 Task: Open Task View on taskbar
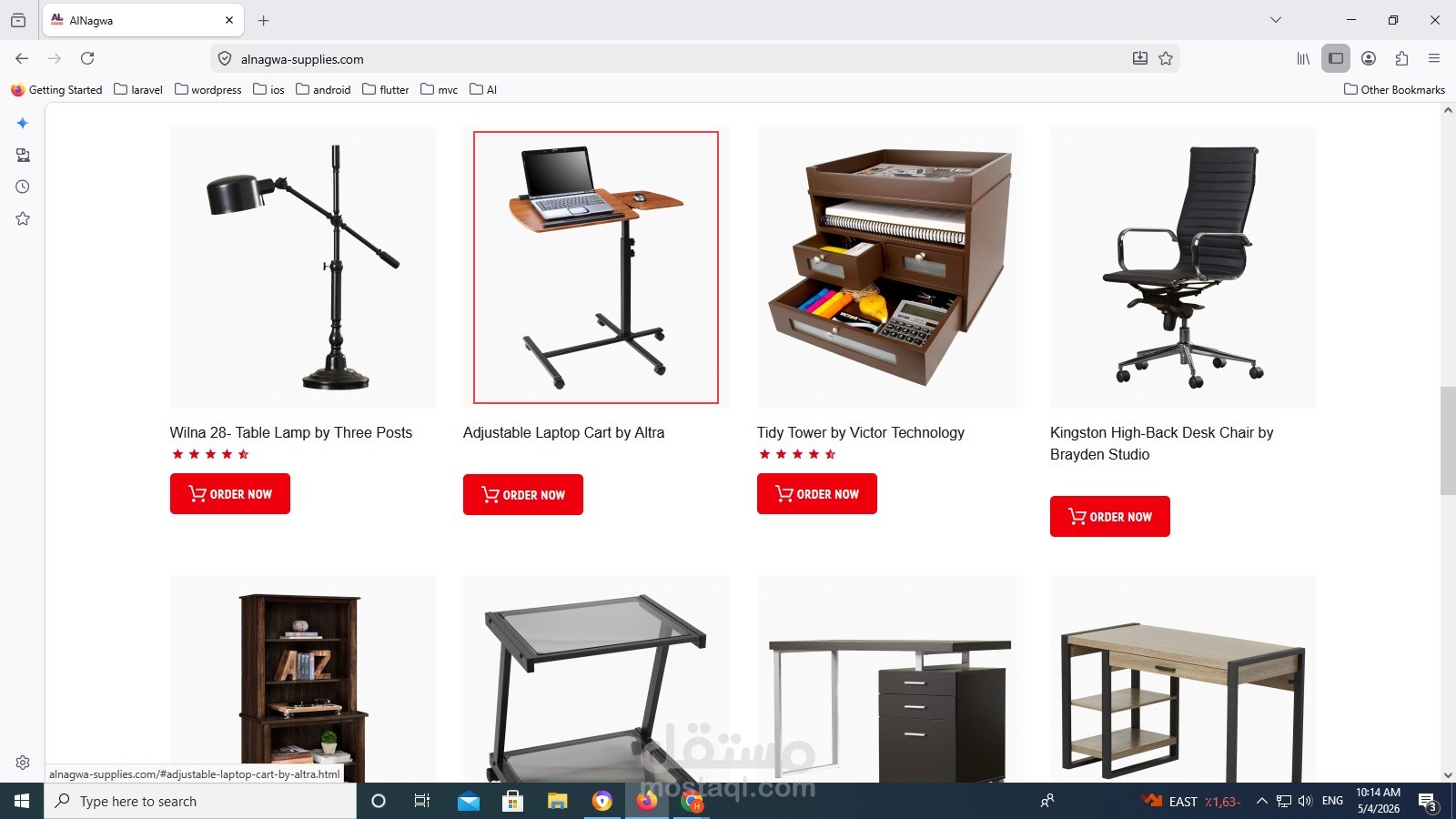pos(422,801)
